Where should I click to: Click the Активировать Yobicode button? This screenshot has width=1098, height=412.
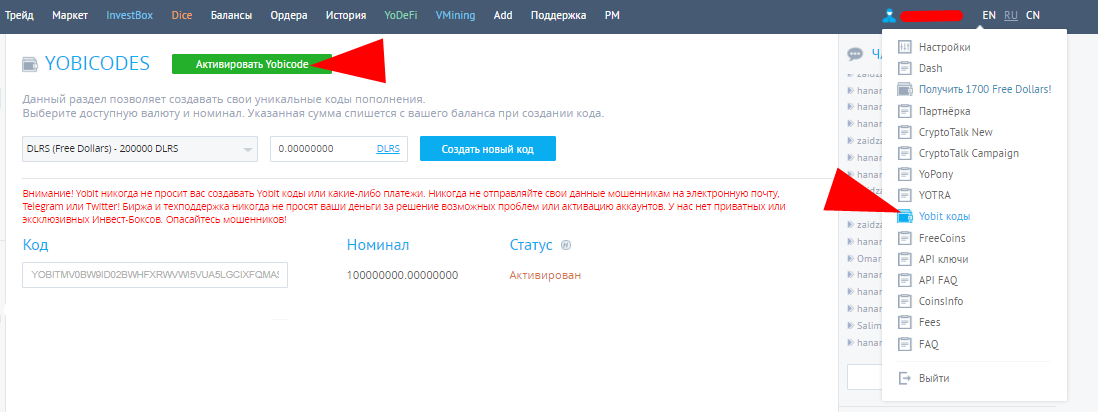252,64
